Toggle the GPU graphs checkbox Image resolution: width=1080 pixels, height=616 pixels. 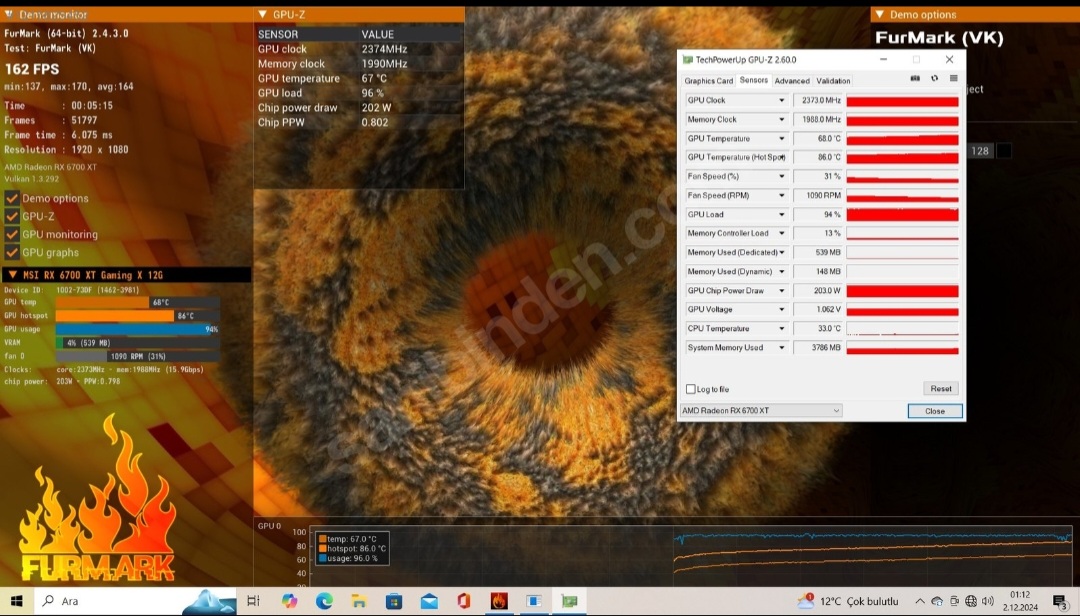click(x=12, y=252)
